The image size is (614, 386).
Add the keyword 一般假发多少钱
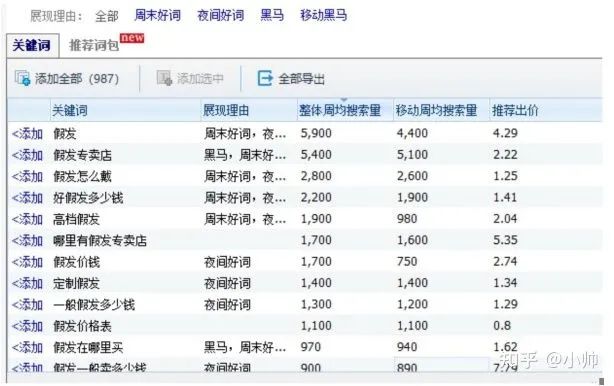click(x=27, y=305)
